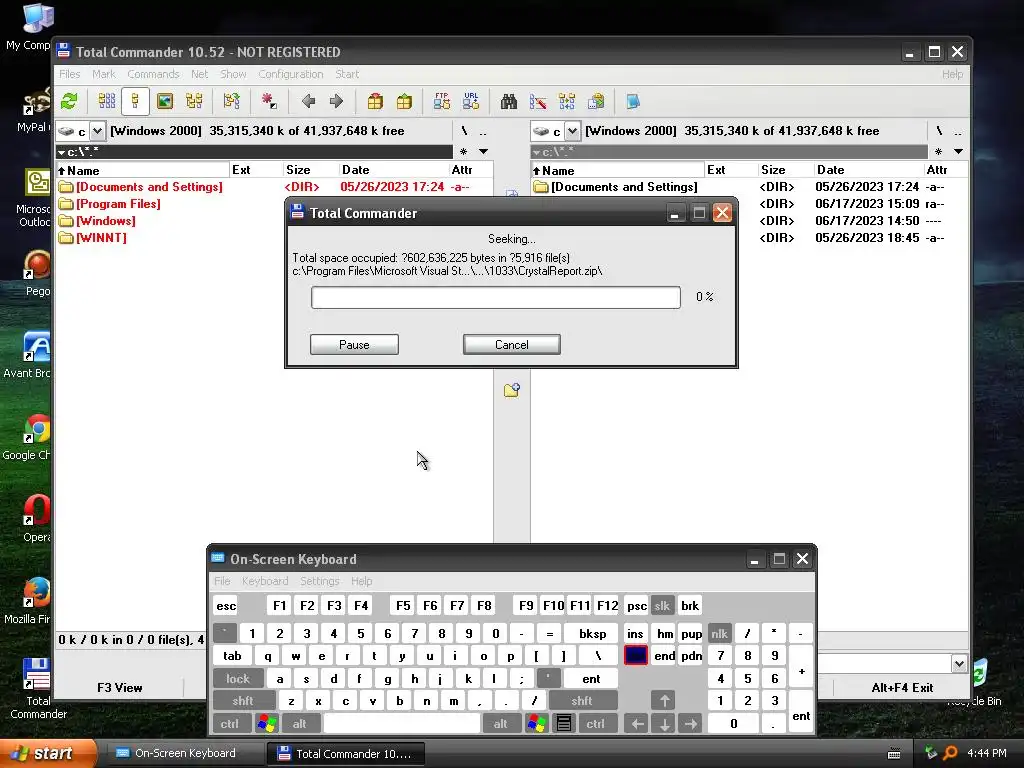Expand right panel directory history arrow
This screenshot has width=1024, height=768.
(x=958, y=152)
